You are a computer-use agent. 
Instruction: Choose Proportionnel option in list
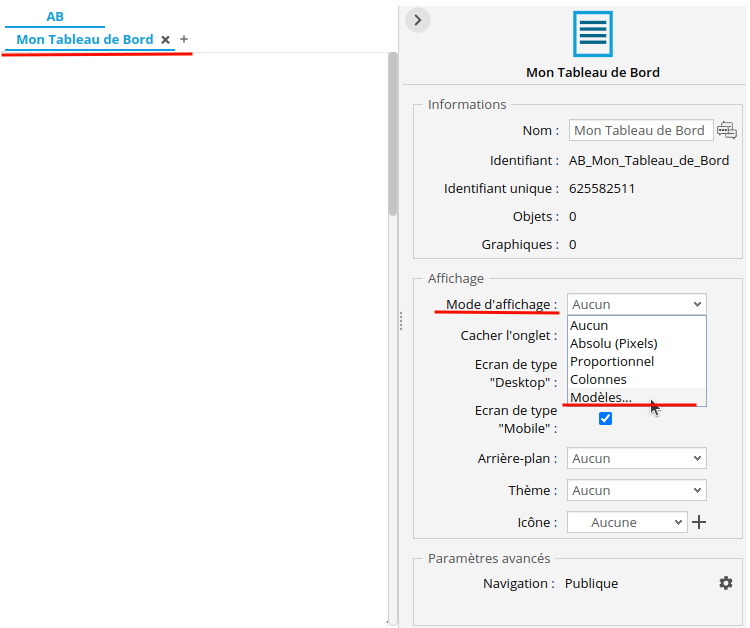[x=612, y=361]
